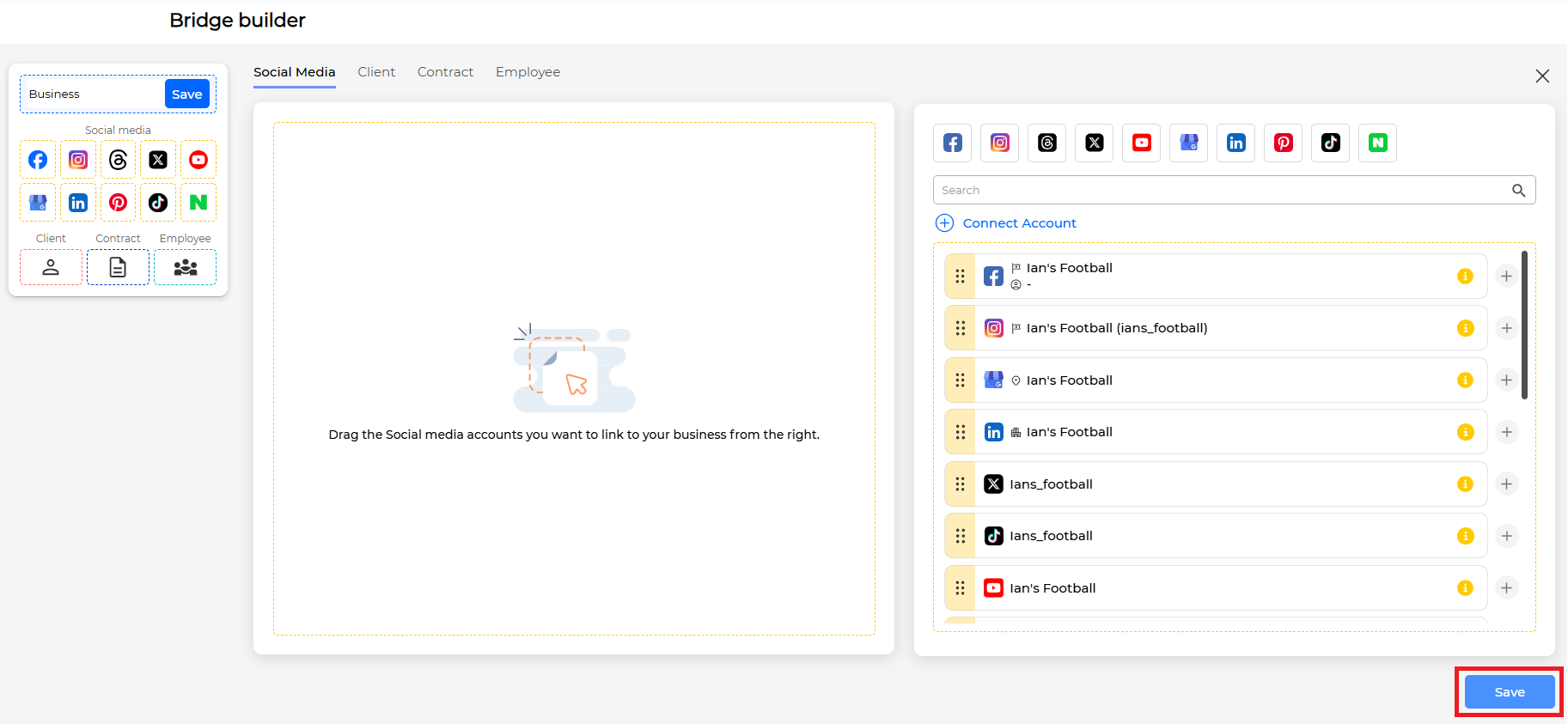Viewport: 1568px width, 724px height.
Task: Click the LinkedIn icon in left Social media panel
Action: pos(78,203)
